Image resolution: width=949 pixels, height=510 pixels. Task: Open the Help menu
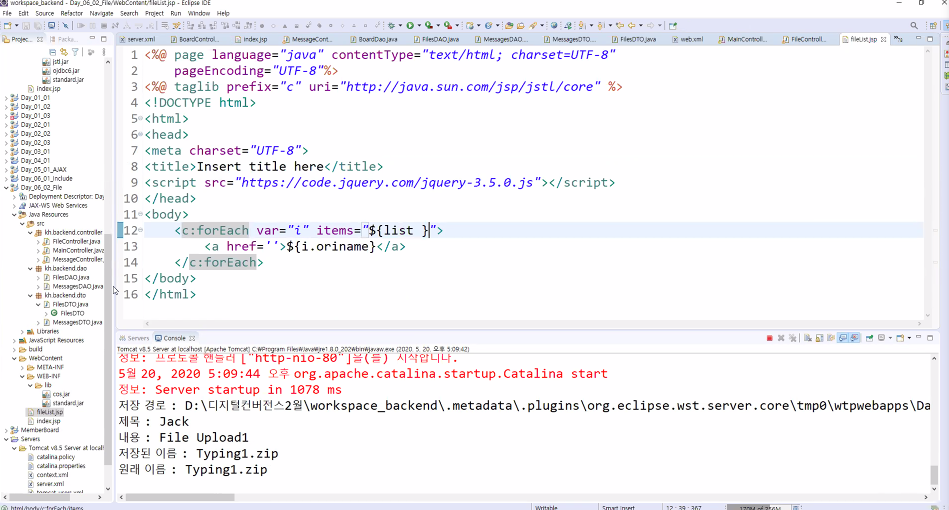coord(223,13)
